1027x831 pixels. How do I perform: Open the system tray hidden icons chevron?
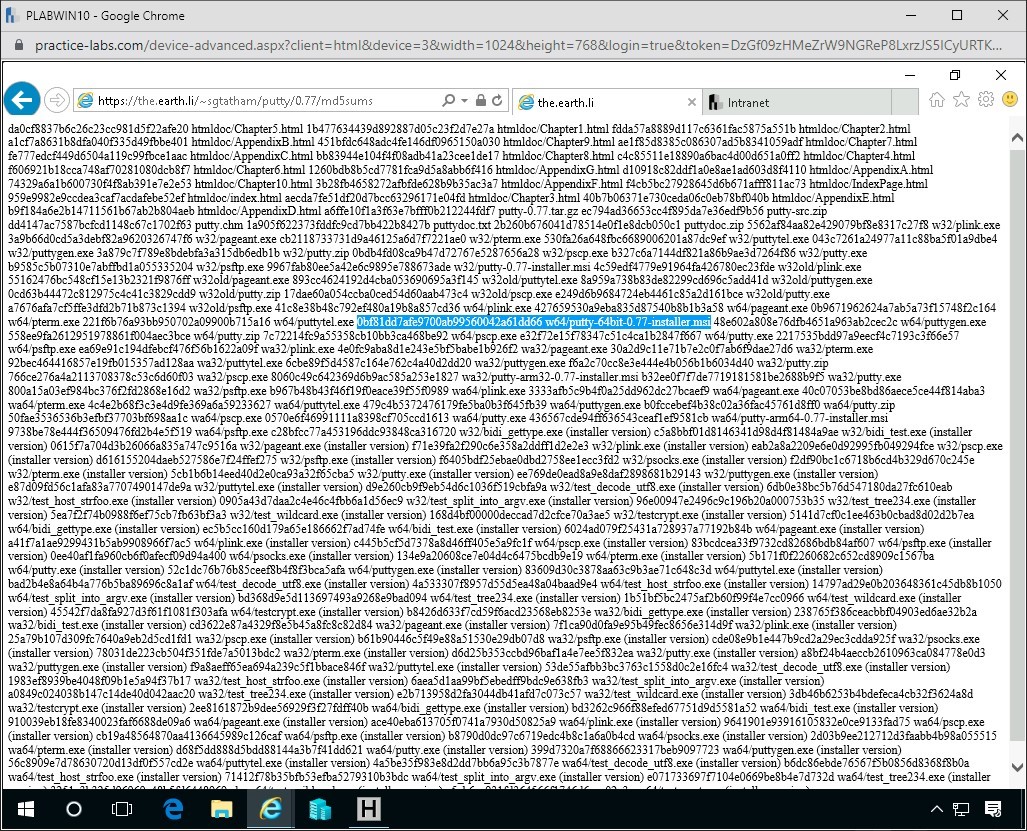tap(936, 810)
